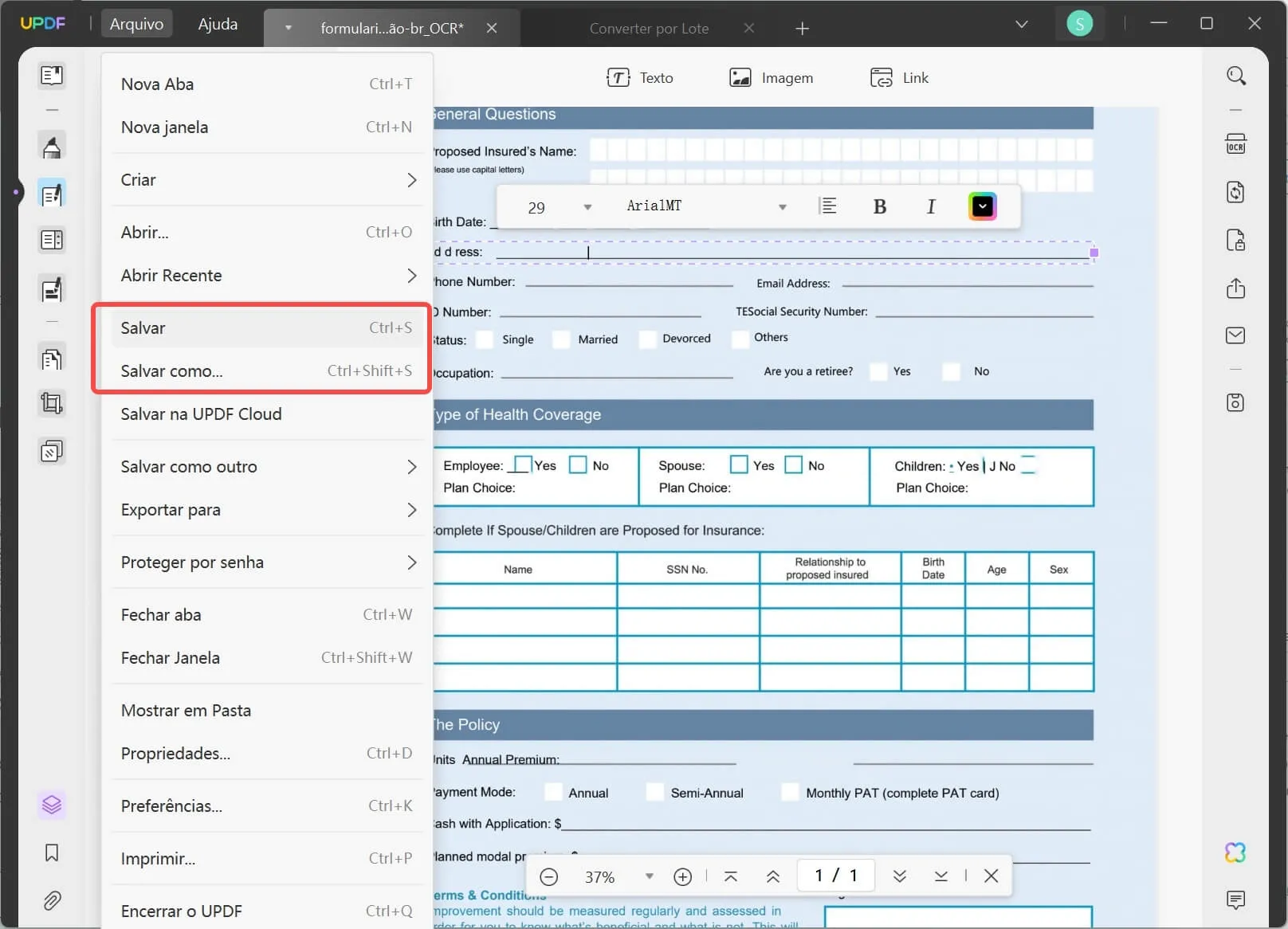
Task: Open the text alignment icon
Action: pos(828,206)
